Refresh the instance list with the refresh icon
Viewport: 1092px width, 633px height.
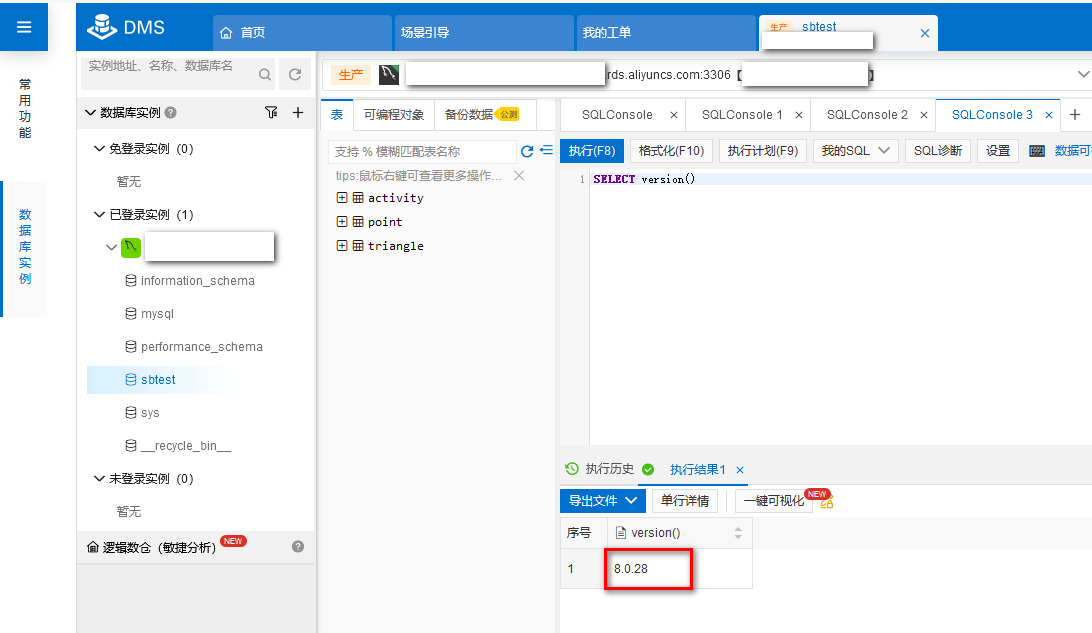click(x=294, y=74)
